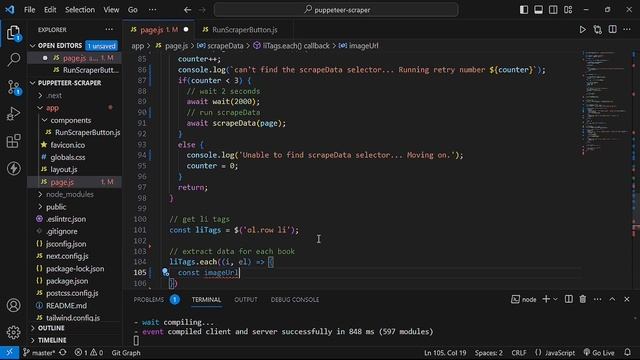
Task: Click the editor minimap
Action: tap(607, 102)
